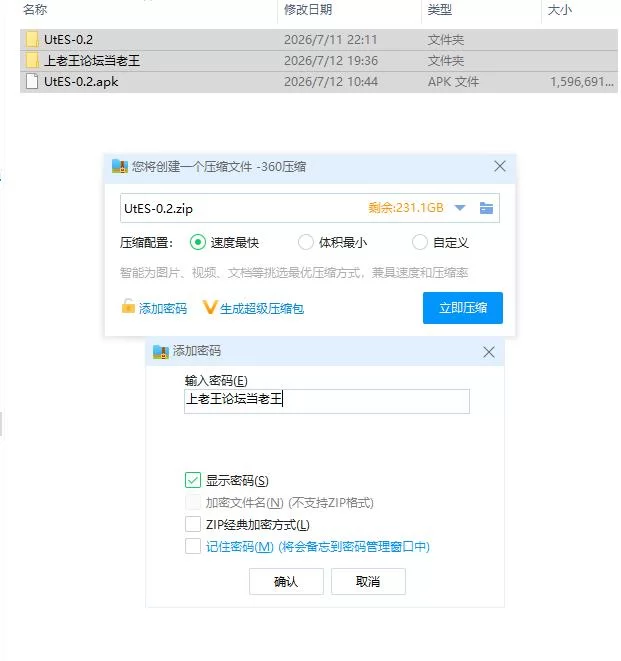
Task: Uncheck the 显示密码(S) checkbox
Action: point(193,480)
